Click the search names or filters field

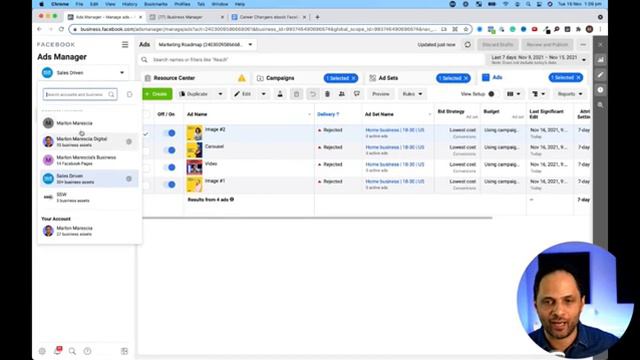pyautogui.click(x=312, y=60)
